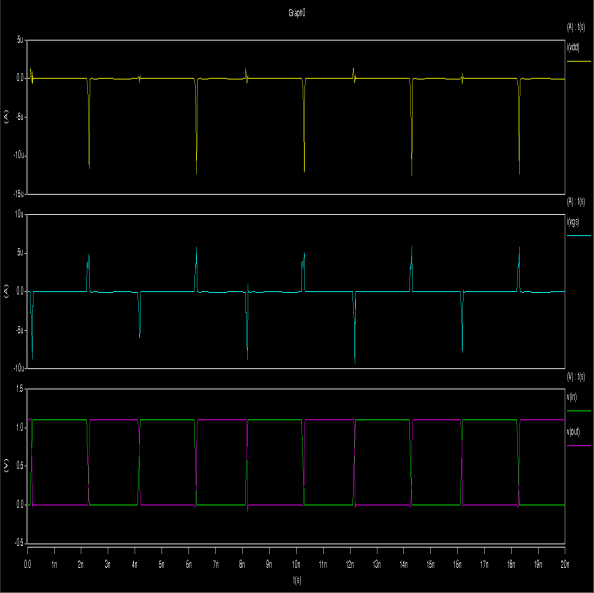The image size is (594, 593).
Task: Click the 1.5 tick of the voltage panel
Action: pyautogui.click(x=20, y=389)
